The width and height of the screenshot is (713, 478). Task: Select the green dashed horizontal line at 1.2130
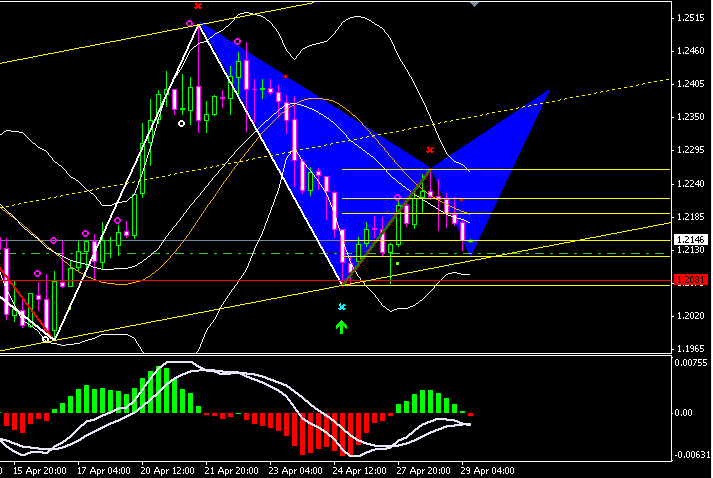(x=336, y=253)
